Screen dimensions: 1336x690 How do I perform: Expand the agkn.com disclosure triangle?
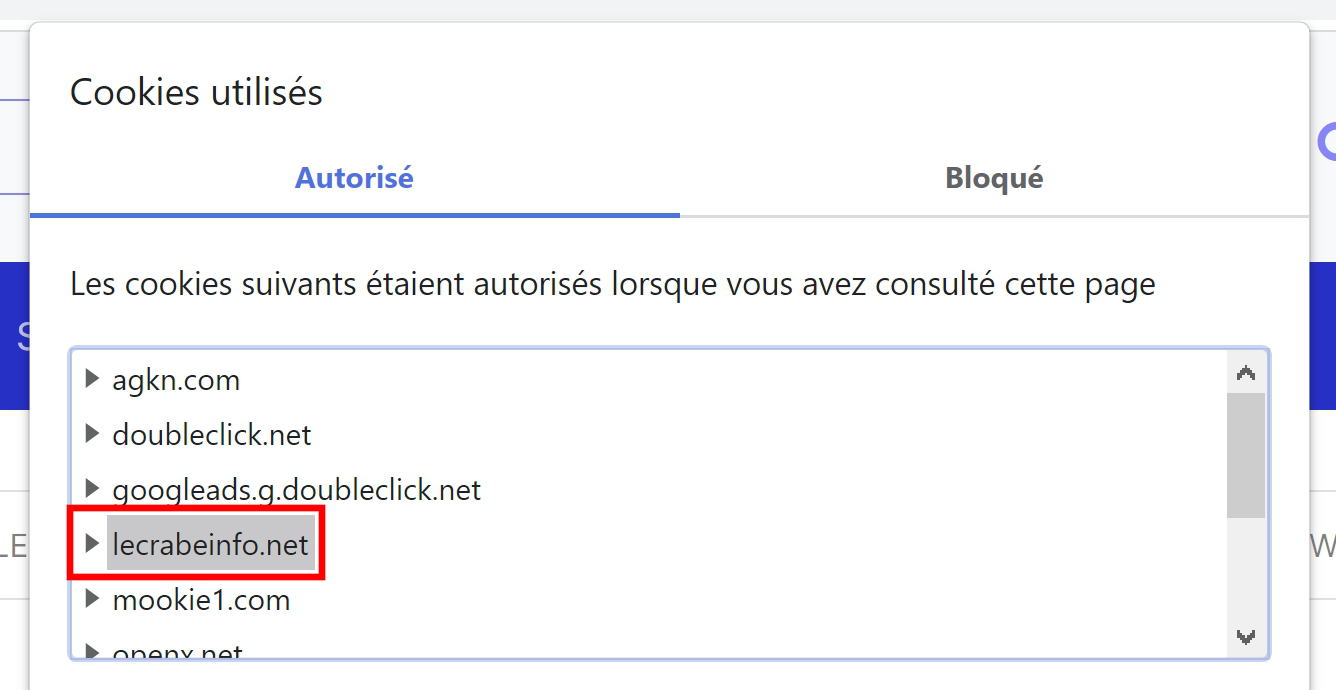click(x=92, y=378)
